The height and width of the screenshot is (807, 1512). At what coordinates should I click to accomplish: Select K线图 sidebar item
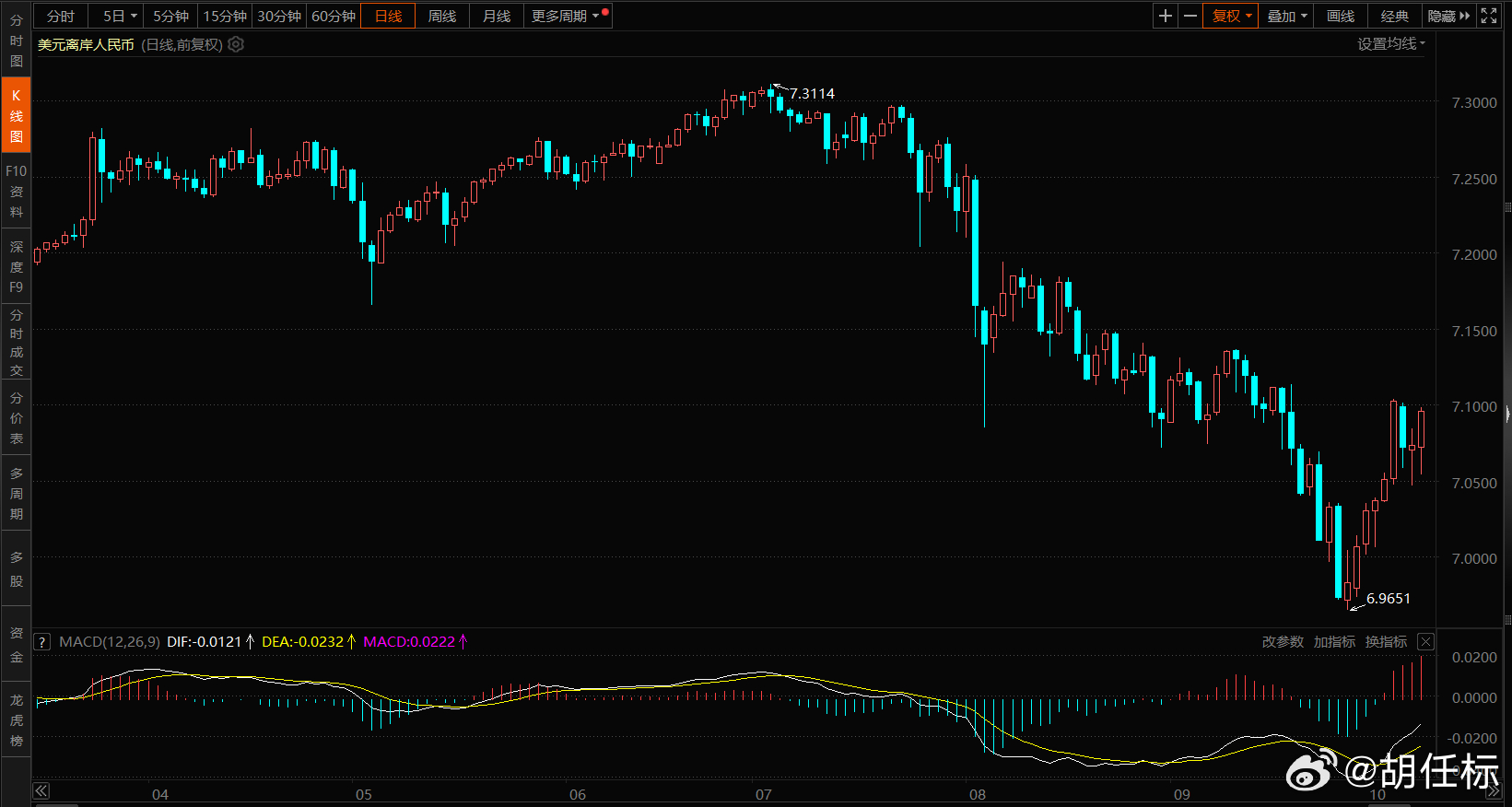pos(16,115)
